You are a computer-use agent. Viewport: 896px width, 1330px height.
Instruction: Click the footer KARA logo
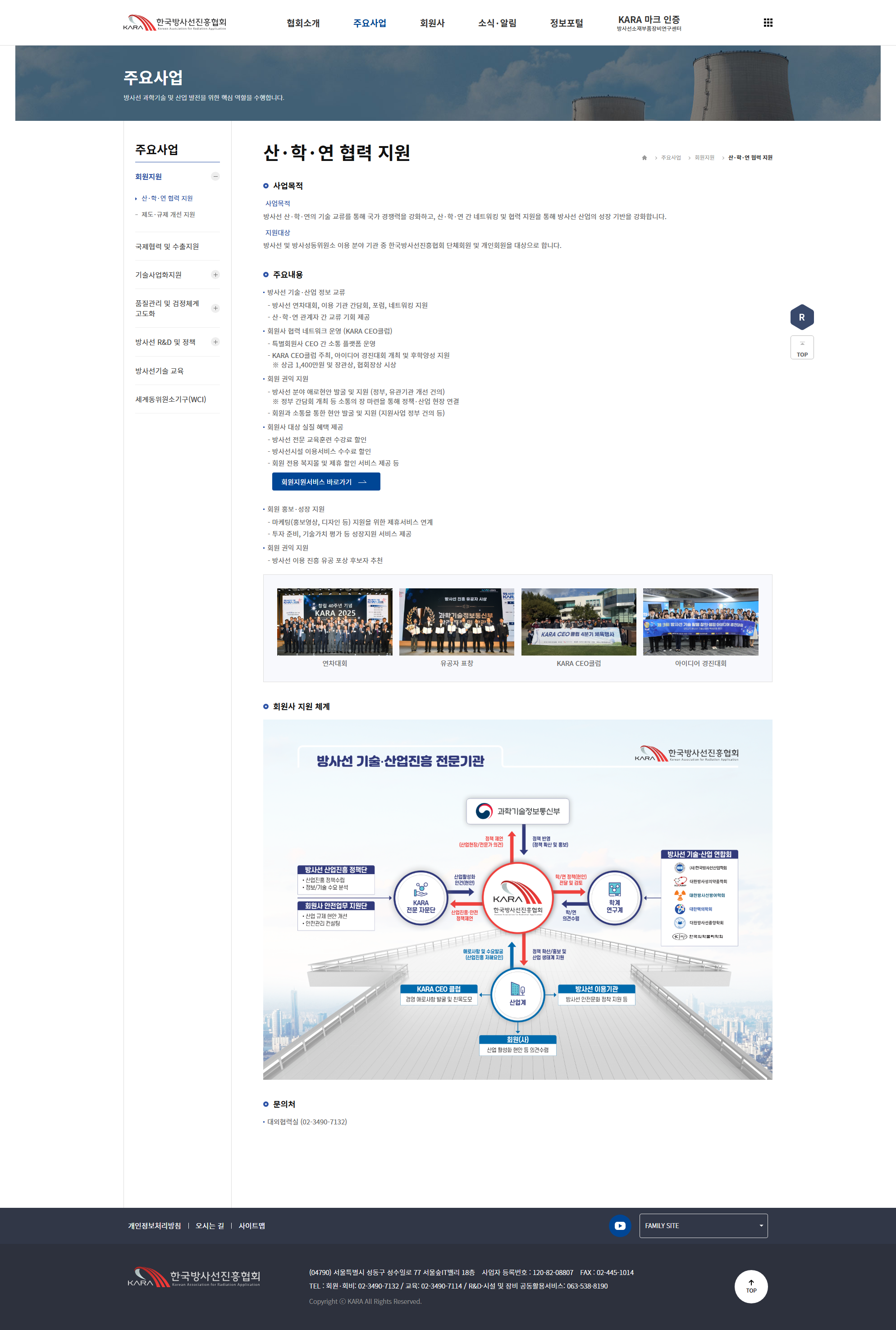point(194,1277)
